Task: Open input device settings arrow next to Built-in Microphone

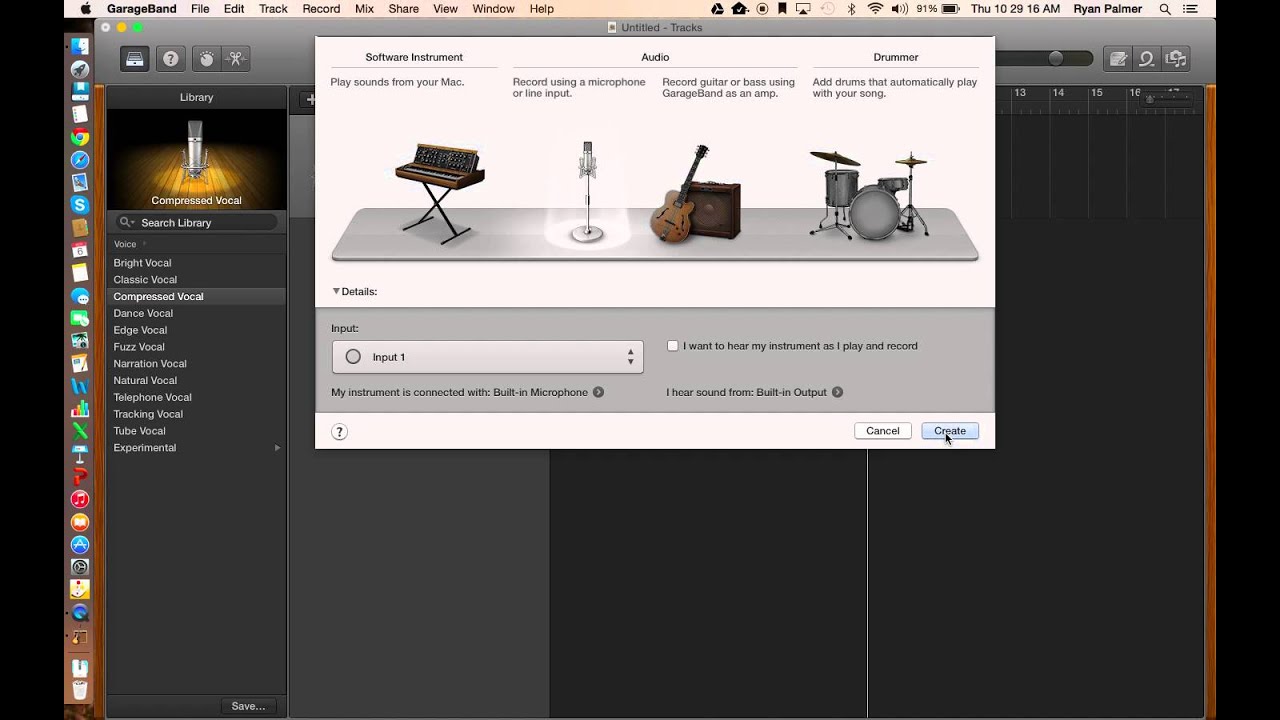Action: 598,392
